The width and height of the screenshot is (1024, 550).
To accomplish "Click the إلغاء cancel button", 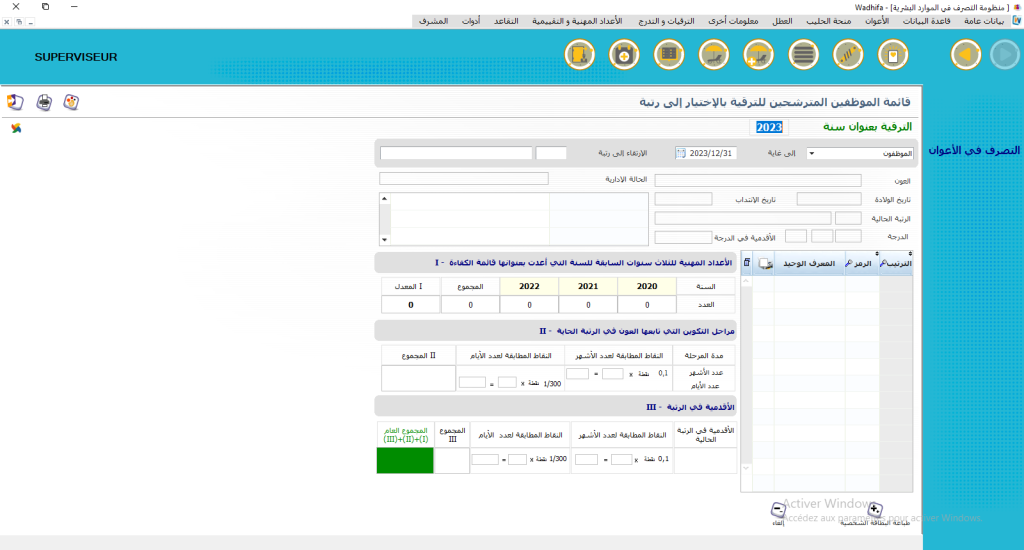I will pyautogui.click(x=778, y=511).
